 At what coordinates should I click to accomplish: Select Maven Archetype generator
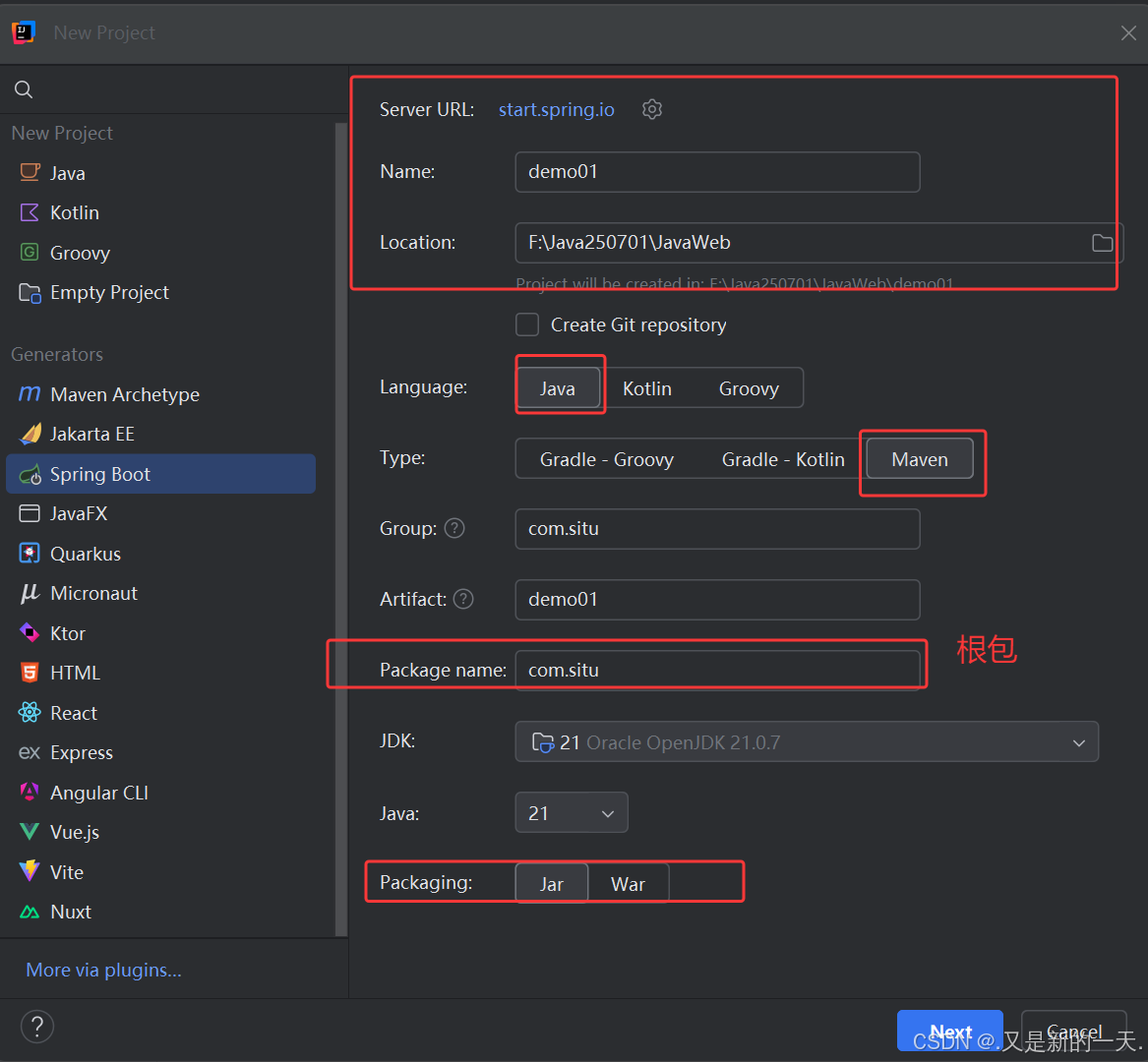click(160, 394)
